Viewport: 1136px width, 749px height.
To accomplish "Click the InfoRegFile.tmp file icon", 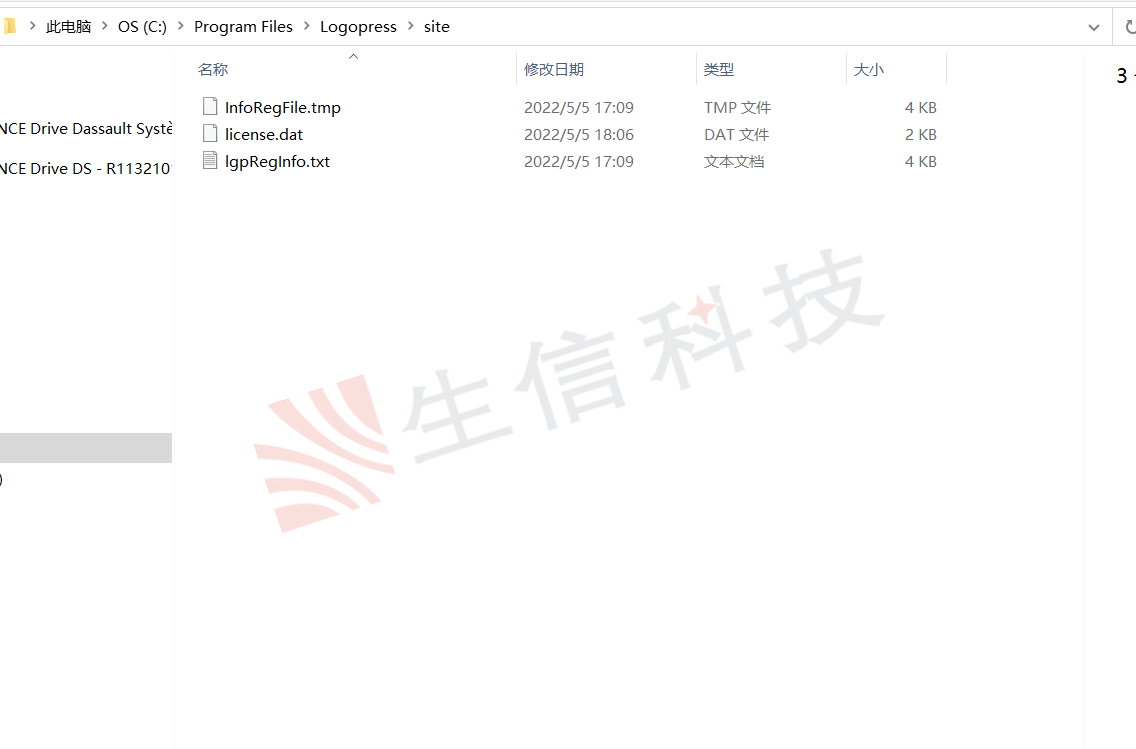I will [x=210, y=106].
